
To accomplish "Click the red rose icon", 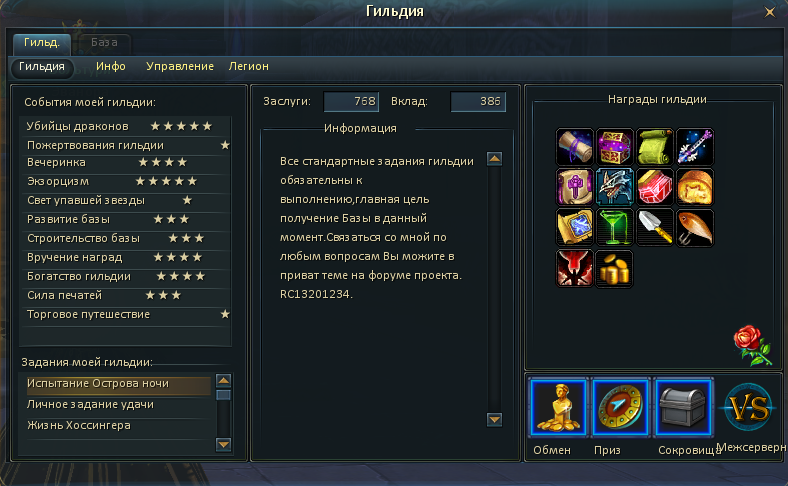I will [x=752, y=345].
